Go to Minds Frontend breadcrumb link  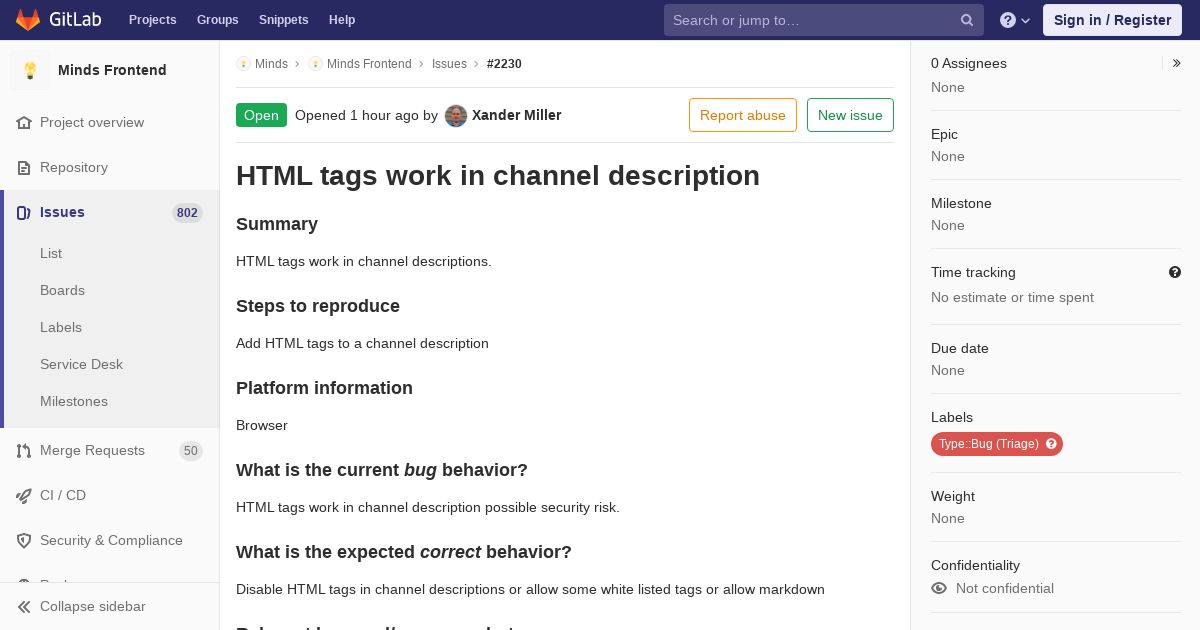click(369, 63)
